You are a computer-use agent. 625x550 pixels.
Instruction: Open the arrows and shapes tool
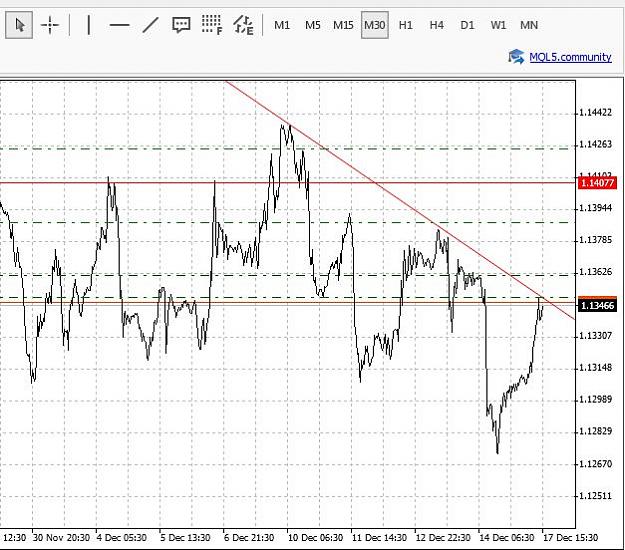pyautogui.click(x=243, y=26)
